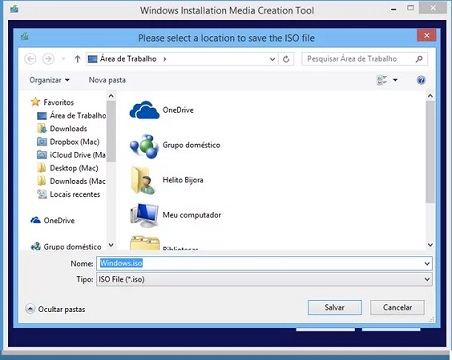
Task: Open Downloads (Mac) favorite
Action: click(x=77, y=181)
